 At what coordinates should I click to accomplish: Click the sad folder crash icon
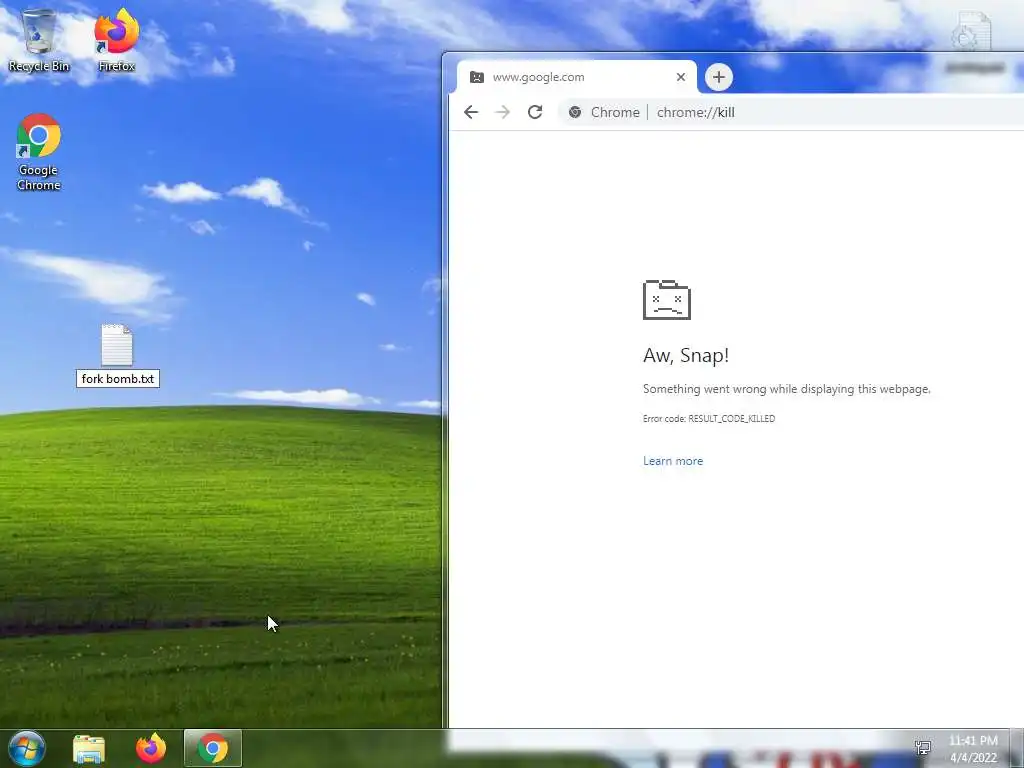[x=667, y=300]
